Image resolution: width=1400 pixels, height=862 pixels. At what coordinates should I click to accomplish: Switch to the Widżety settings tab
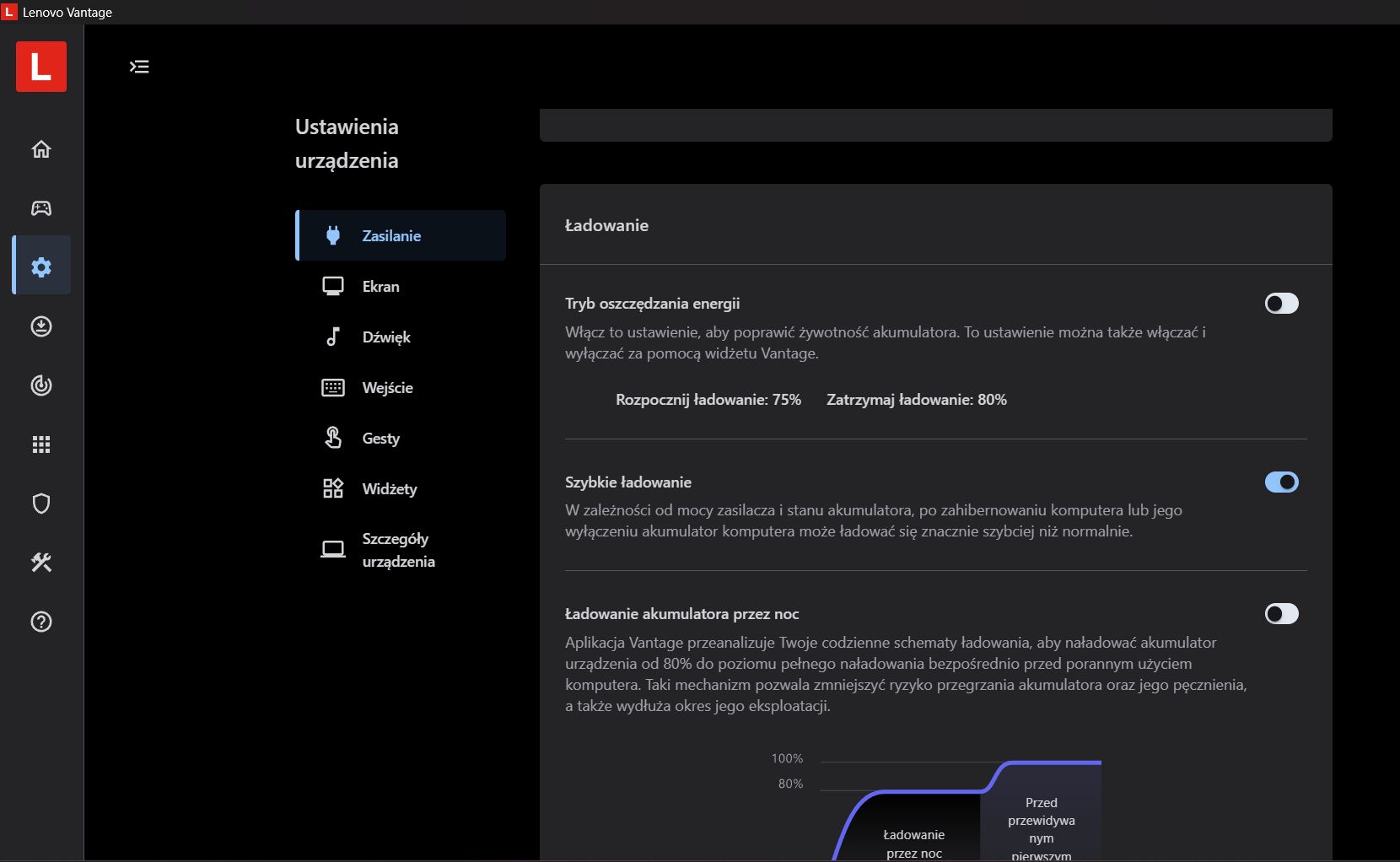point(401,489)
